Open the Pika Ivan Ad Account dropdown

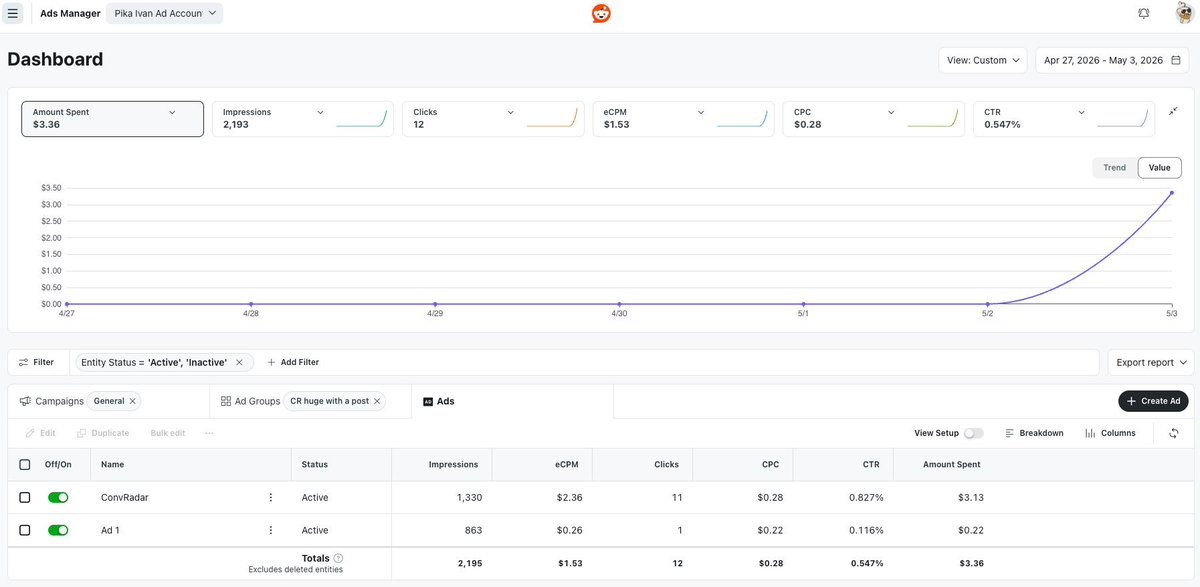(x=164, y=13)
